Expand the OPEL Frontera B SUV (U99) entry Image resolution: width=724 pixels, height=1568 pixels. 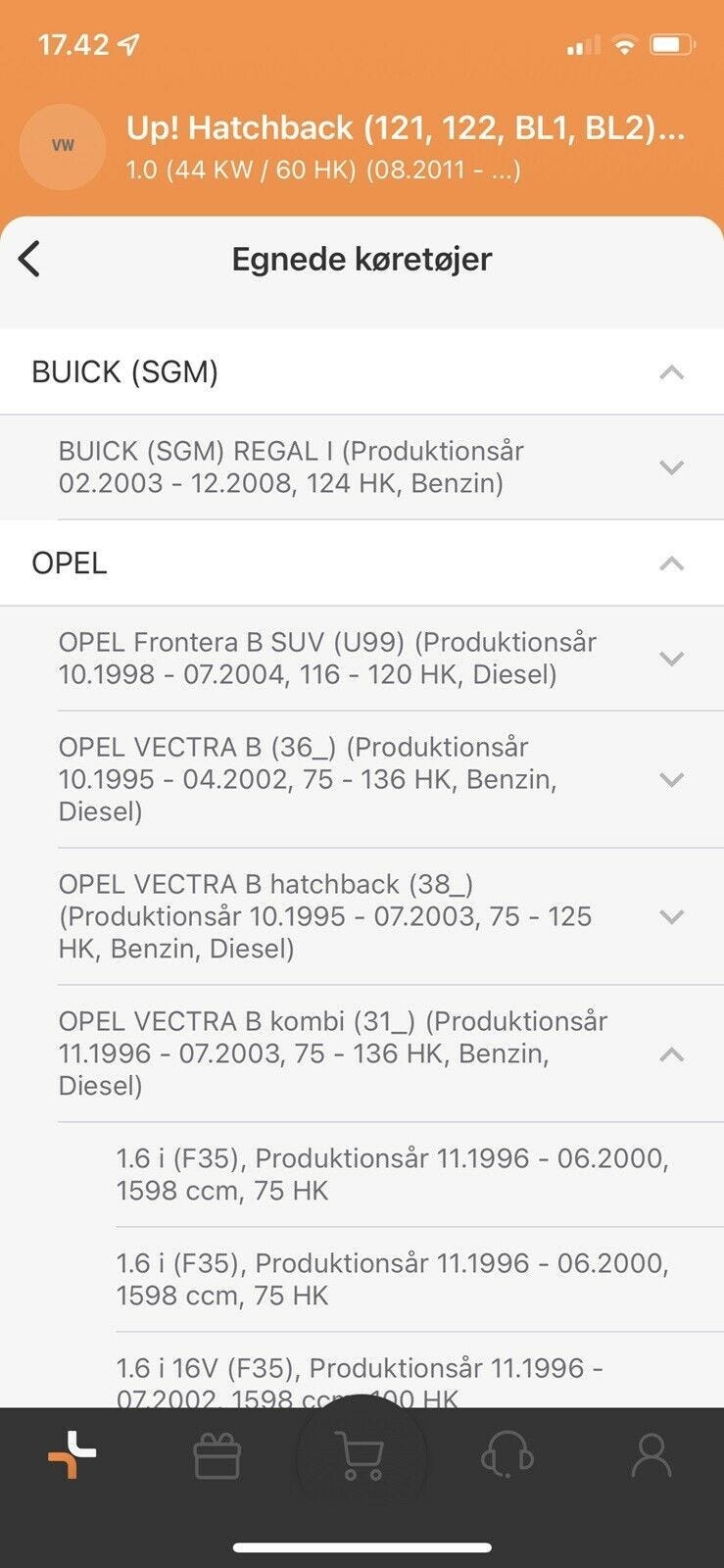point(671,659)
